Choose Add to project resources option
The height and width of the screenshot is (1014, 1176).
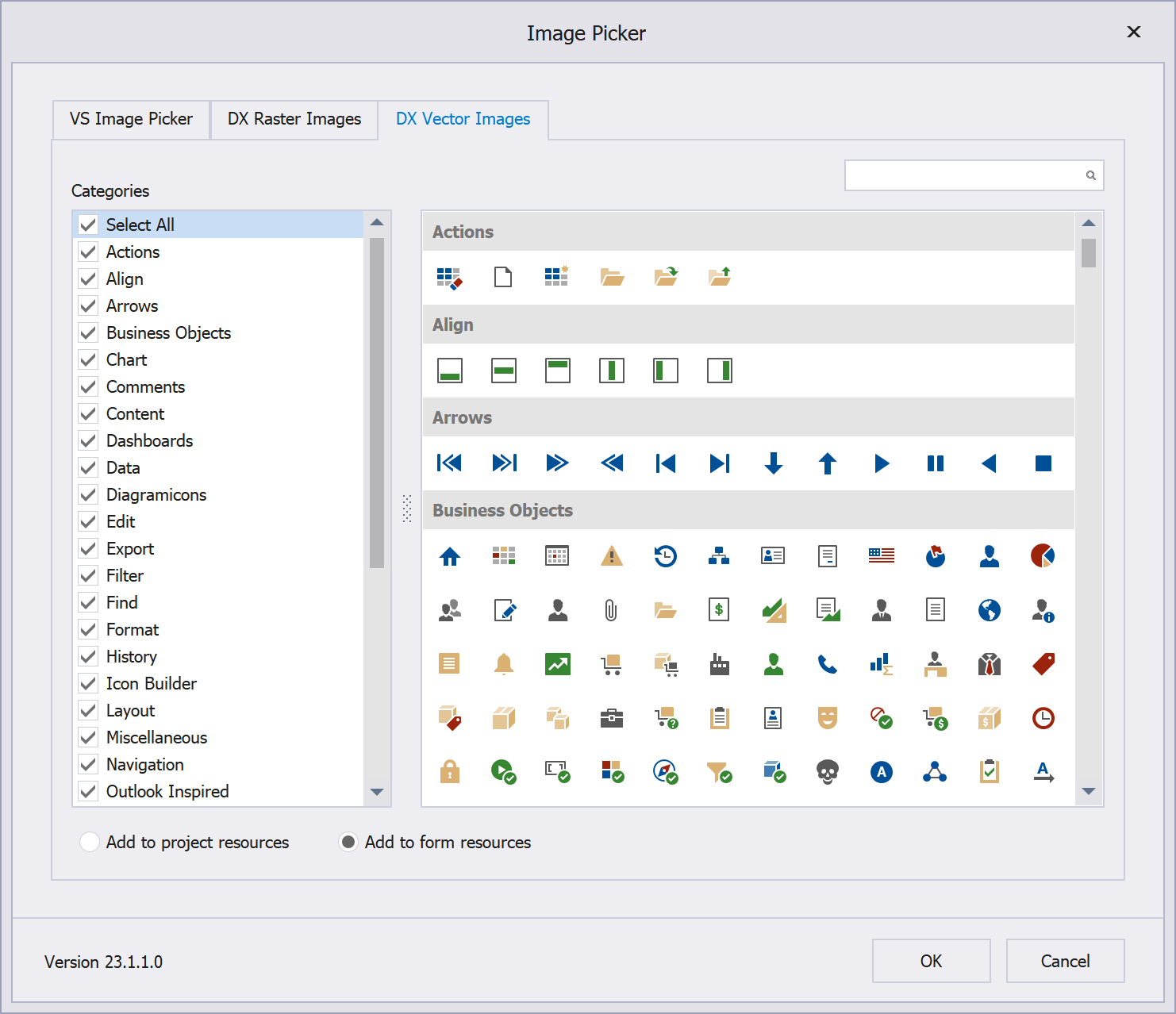(90, 842)
